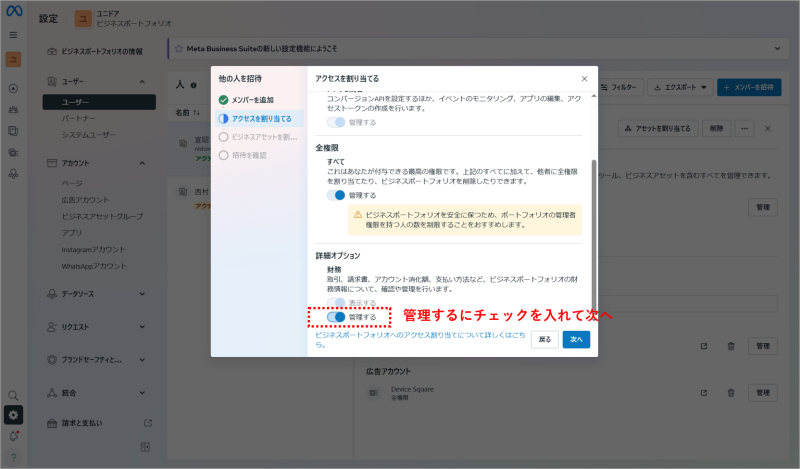Viewport: 800px width, 469px height.
Task: Click the trash icon above 広告アカウント section
Action: [731, 346]
